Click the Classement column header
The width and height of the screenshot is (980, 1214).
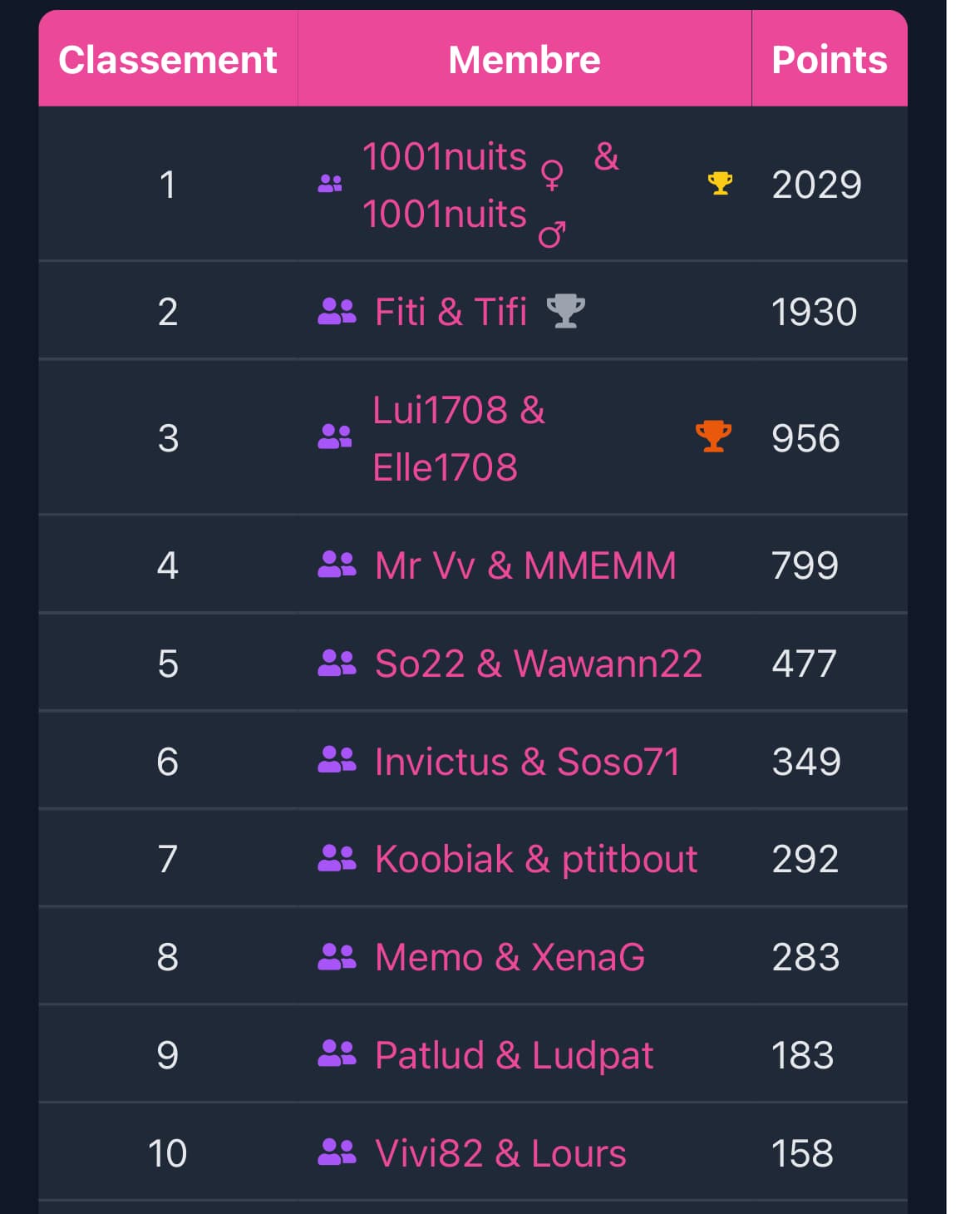click(x=168, y=60)
